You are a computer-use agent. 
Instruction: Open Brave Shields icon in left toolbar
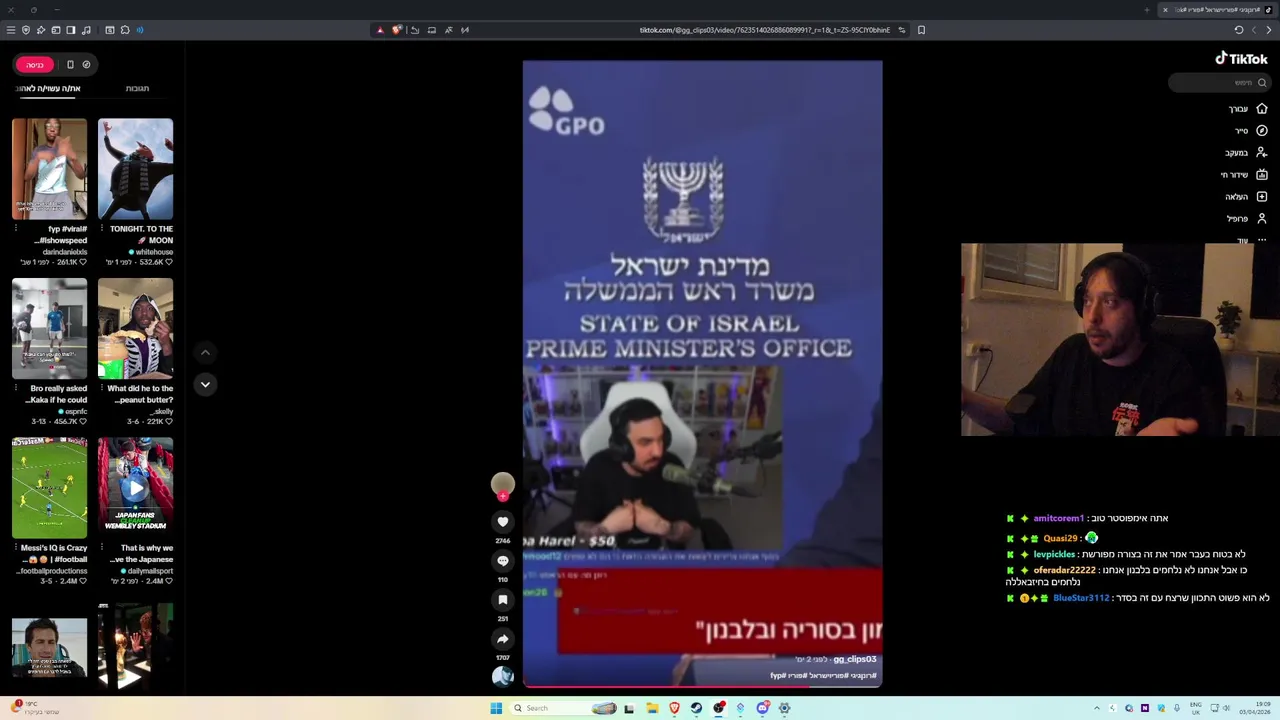point(26,30)
